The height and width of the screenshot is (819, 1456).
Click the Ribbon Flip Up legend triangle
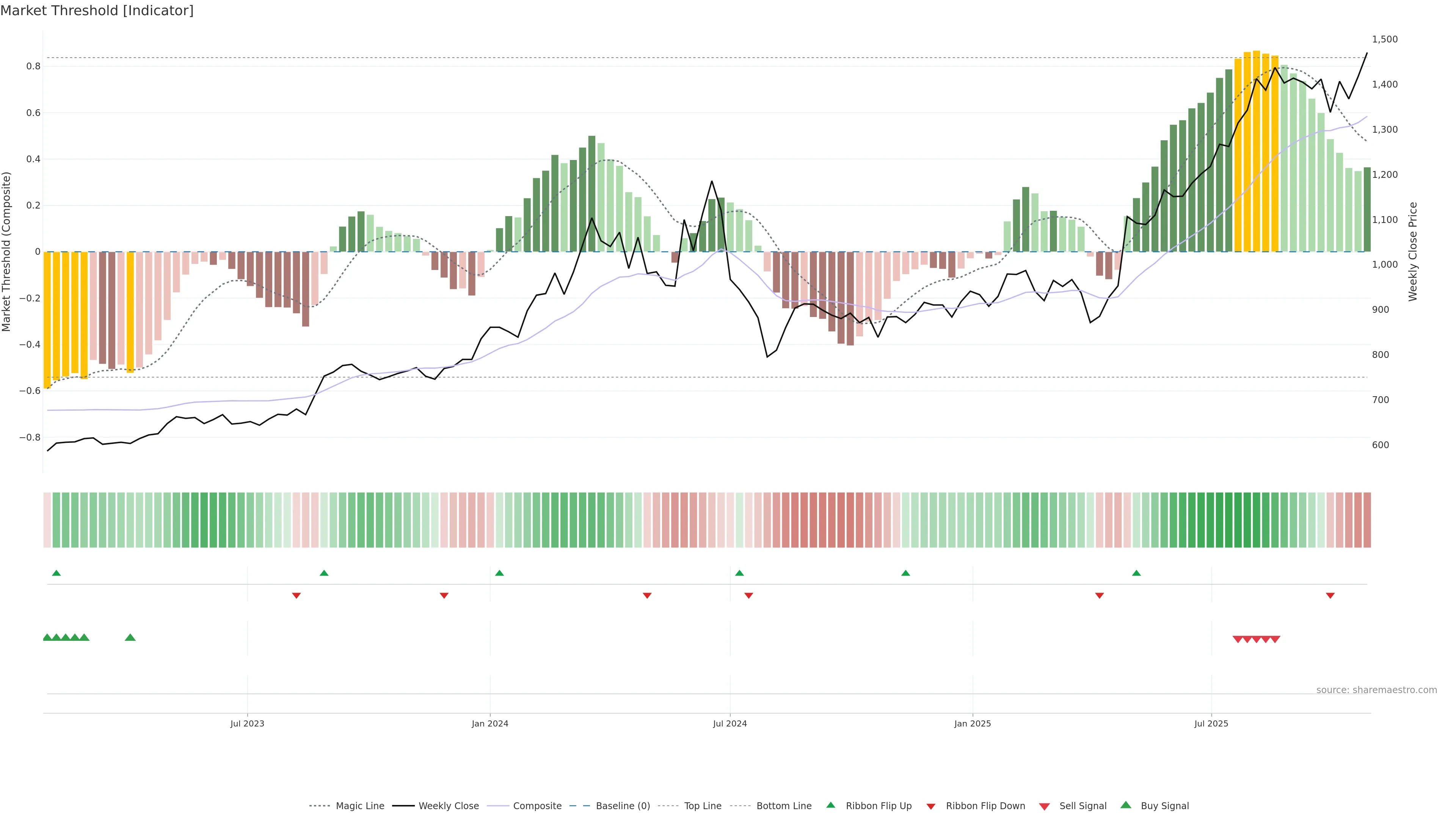(x=830, y=805)
